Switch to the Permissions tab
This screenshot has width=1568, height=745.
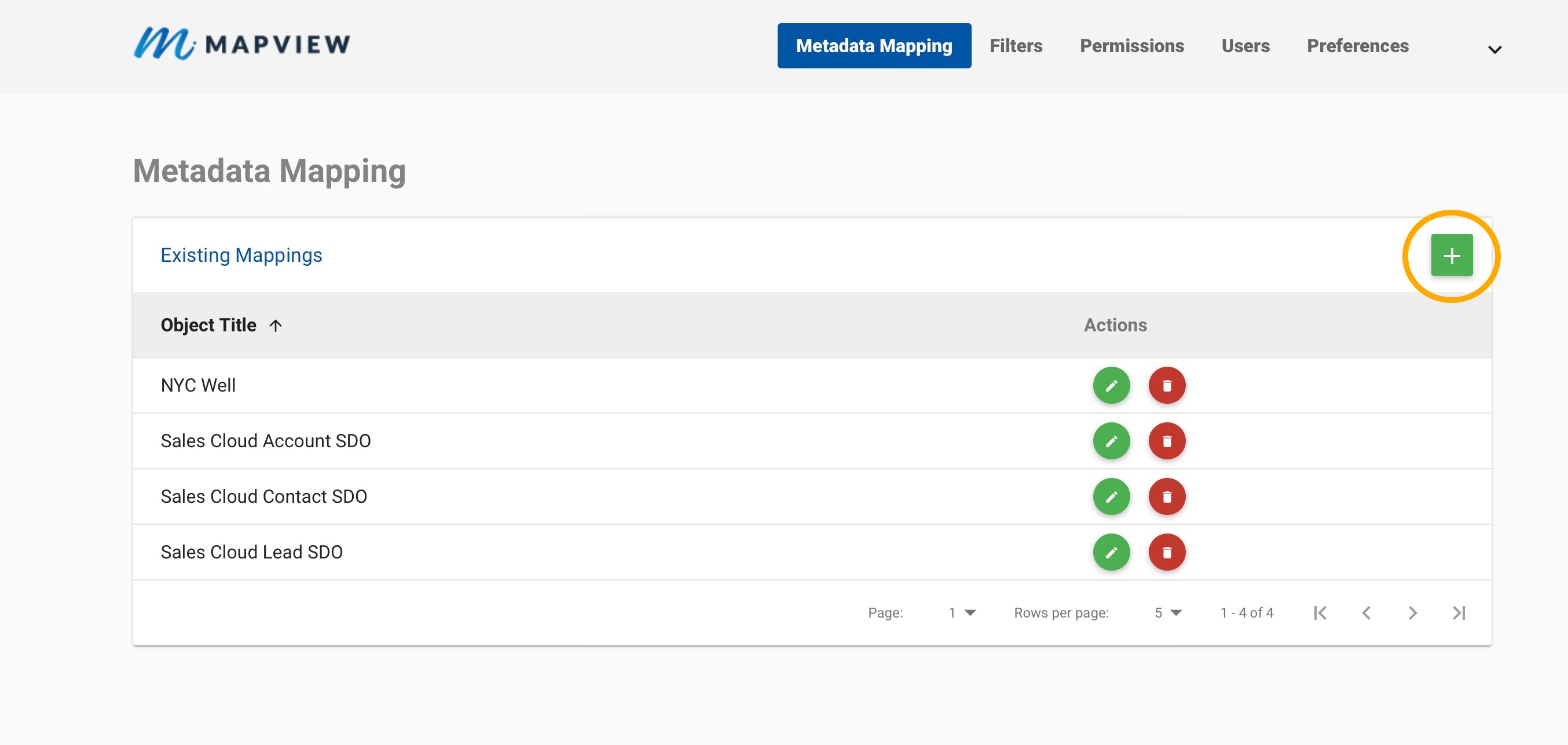click(x=1131, y=46)
